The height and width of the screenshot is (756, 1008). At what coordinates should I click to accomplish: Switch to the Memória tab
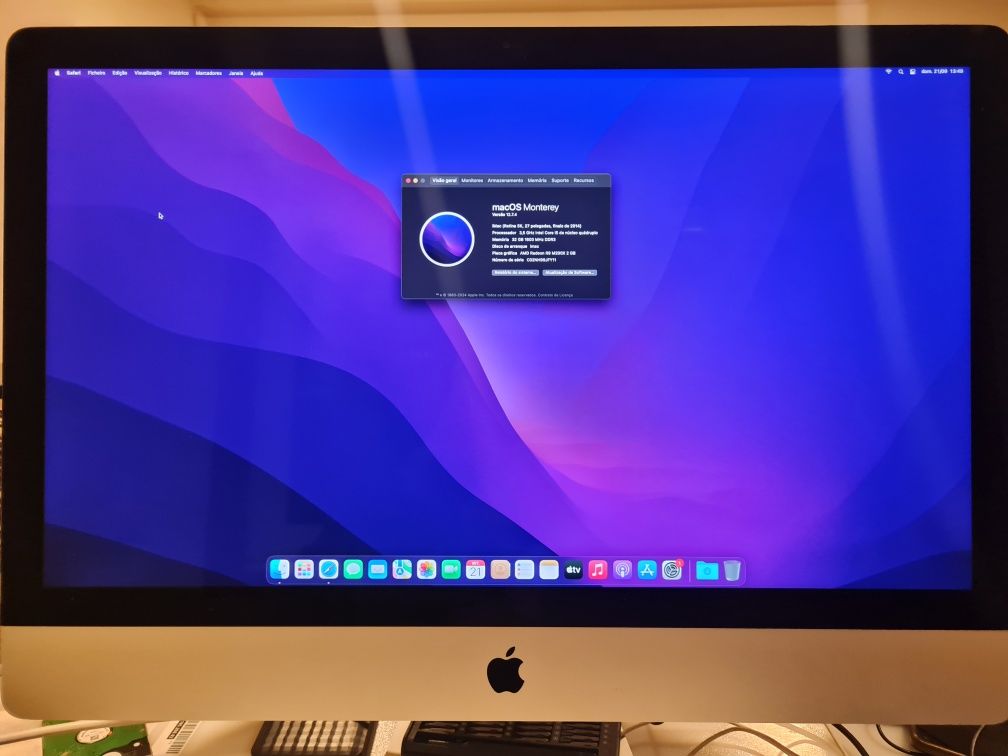[537, 181]
